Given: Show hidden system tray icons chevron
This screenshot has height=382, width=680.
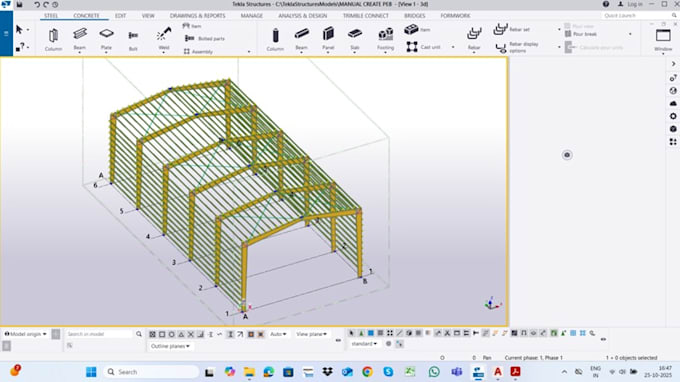Looking at the screenshot, I should click(x=564, y=372).
